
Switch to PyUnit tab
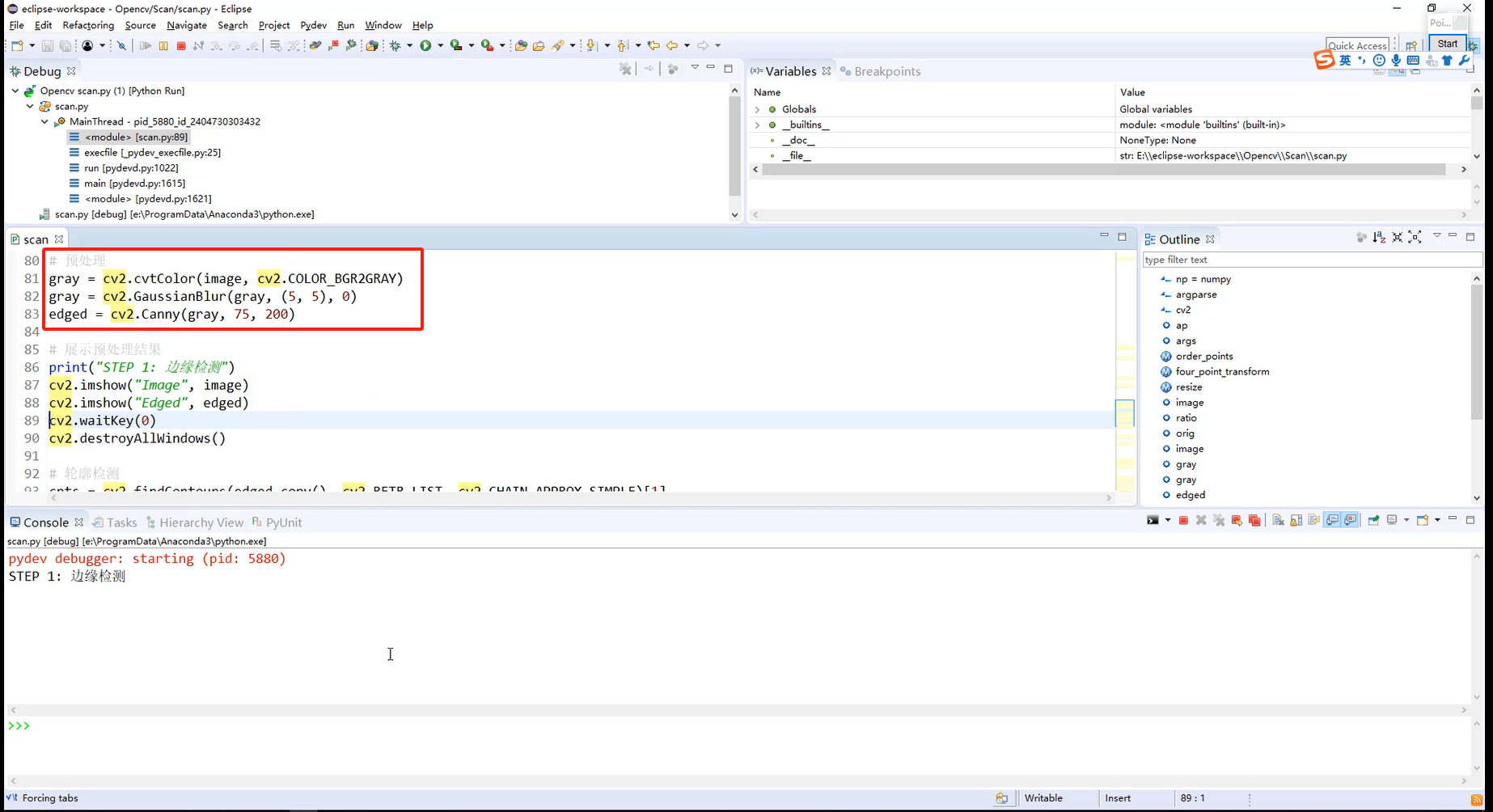tap(277, 522)
